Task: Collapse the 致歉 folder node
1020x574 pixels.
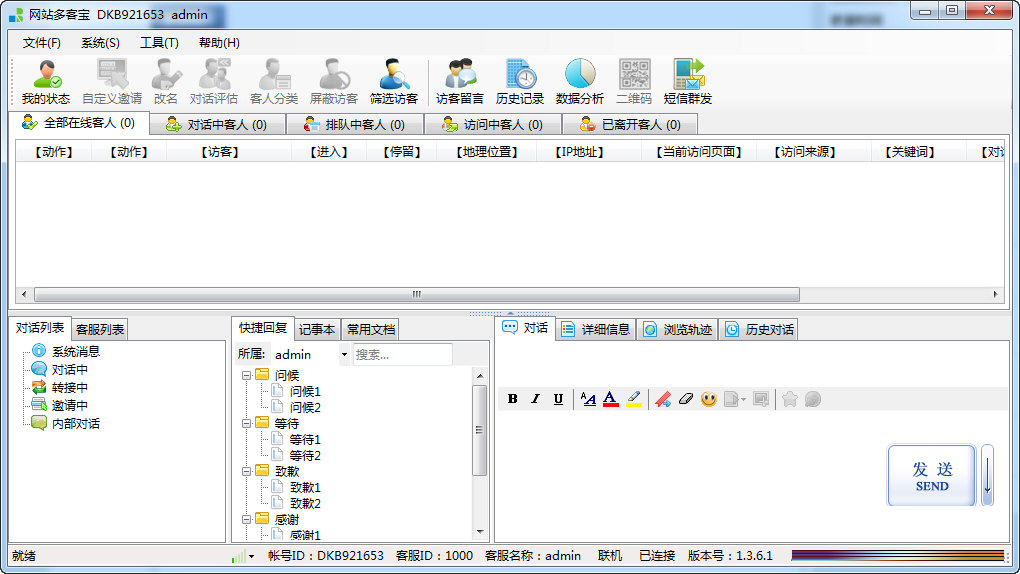Action: pos(247,471)
